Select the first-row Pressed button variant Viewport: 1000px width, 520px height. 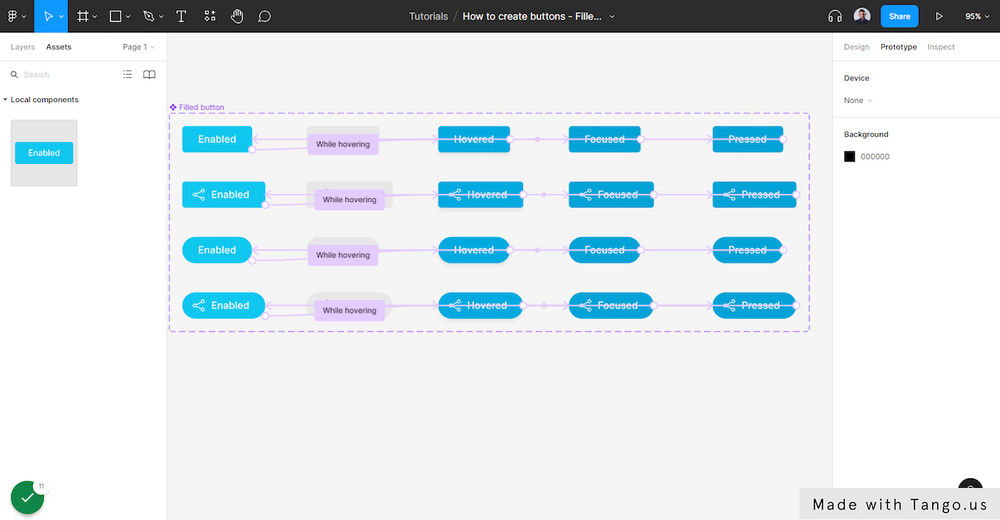747,139
